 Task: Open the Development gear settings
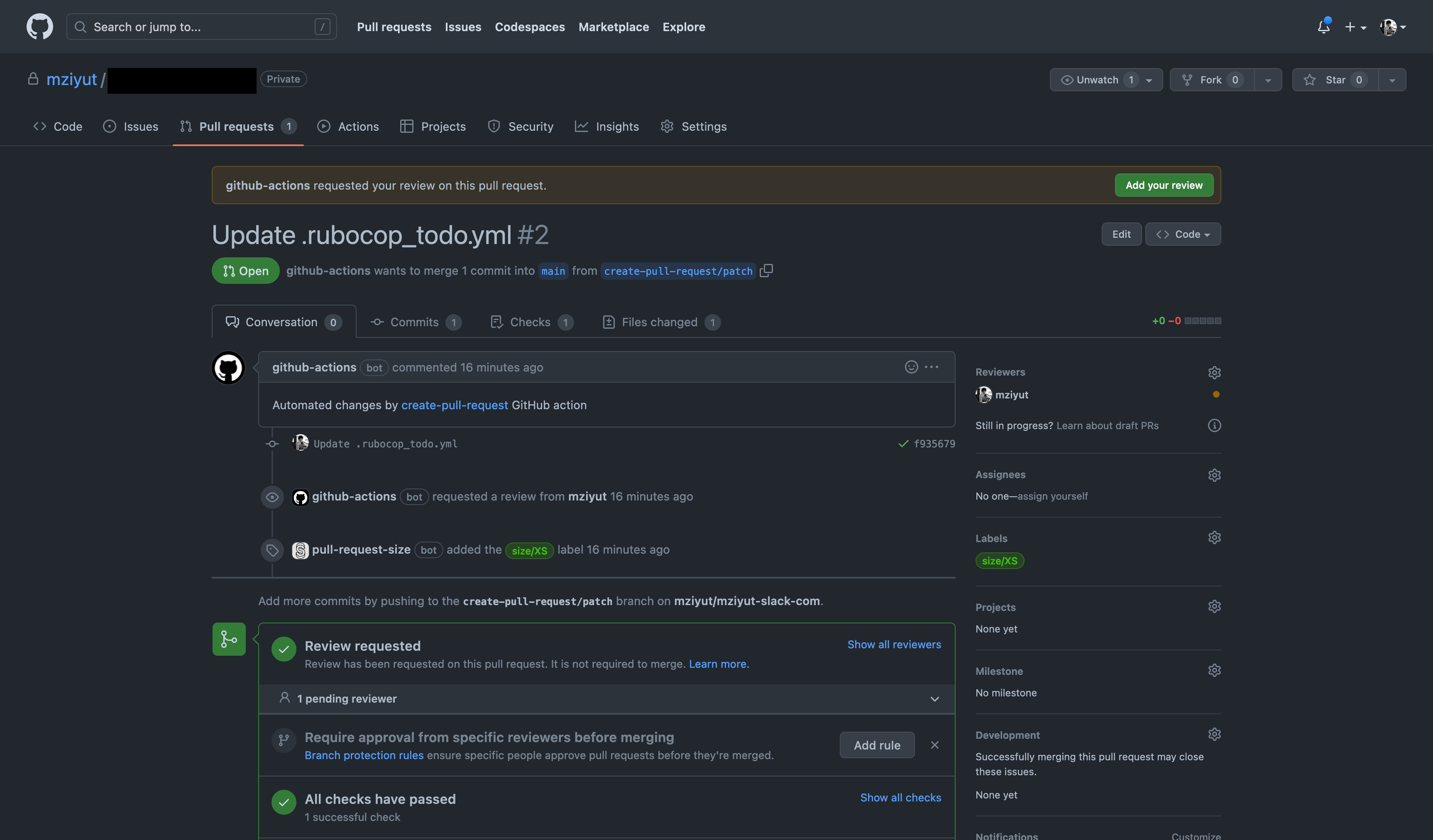(x=1214, y=734)
